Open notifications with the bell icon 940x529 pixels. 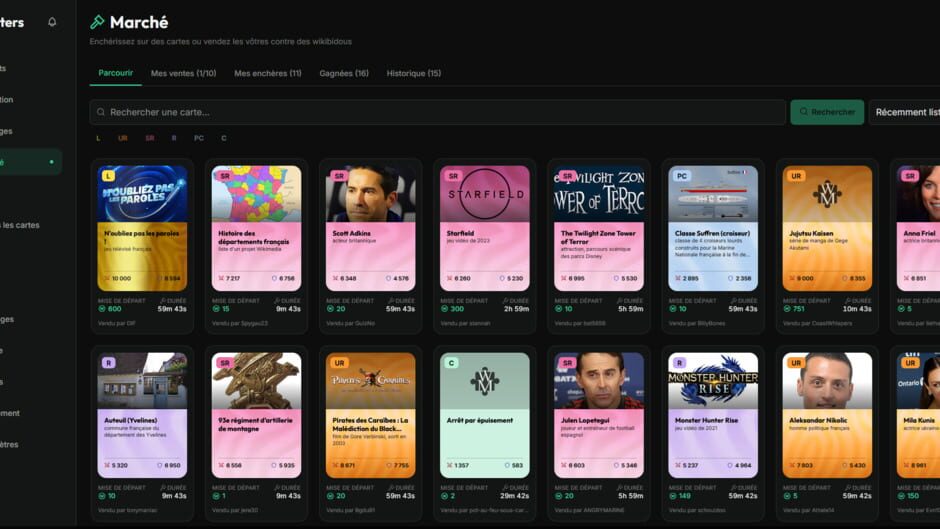[x=52, y=22]
